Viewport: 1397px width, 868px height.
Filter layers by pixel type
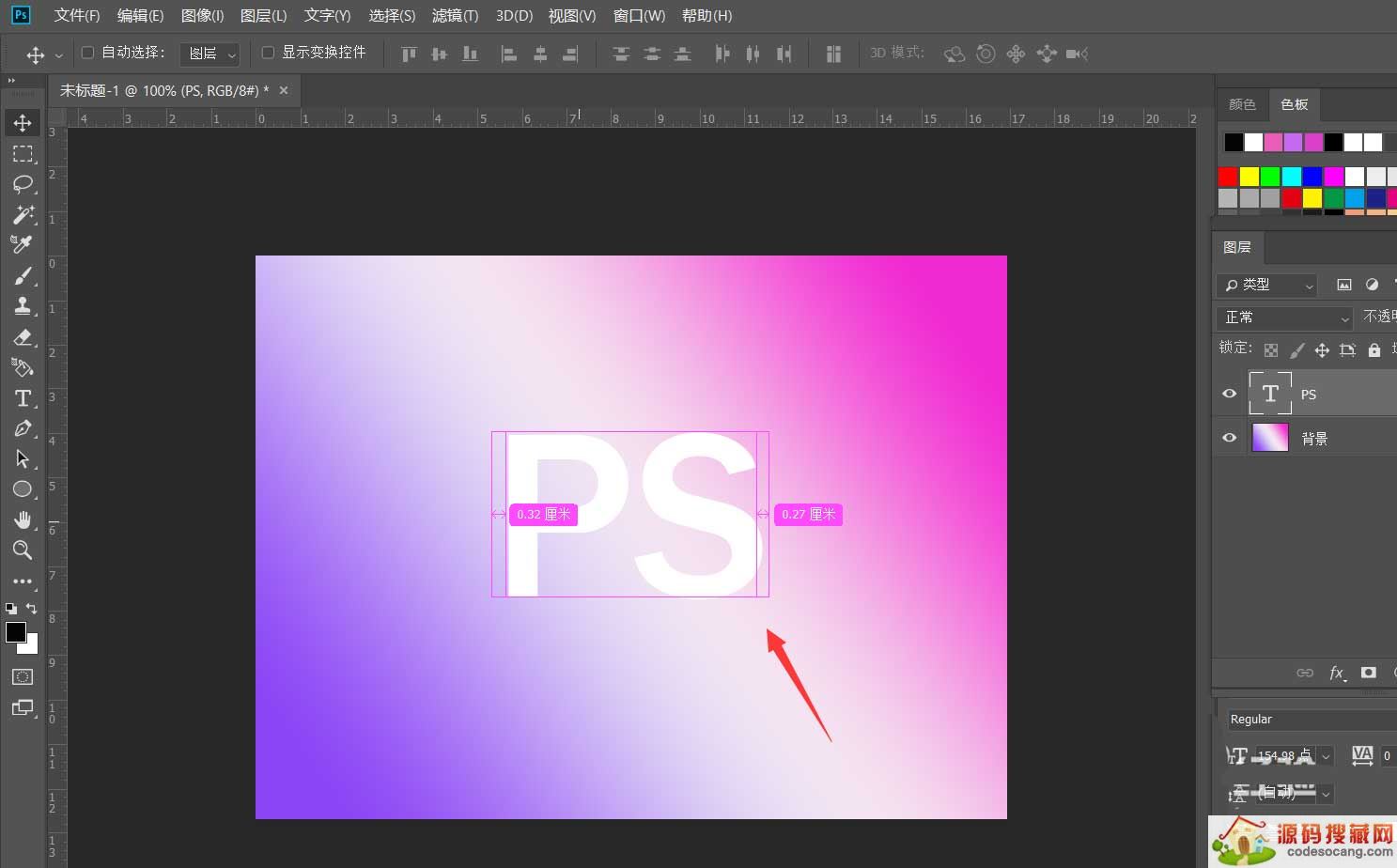[1344, 285]
